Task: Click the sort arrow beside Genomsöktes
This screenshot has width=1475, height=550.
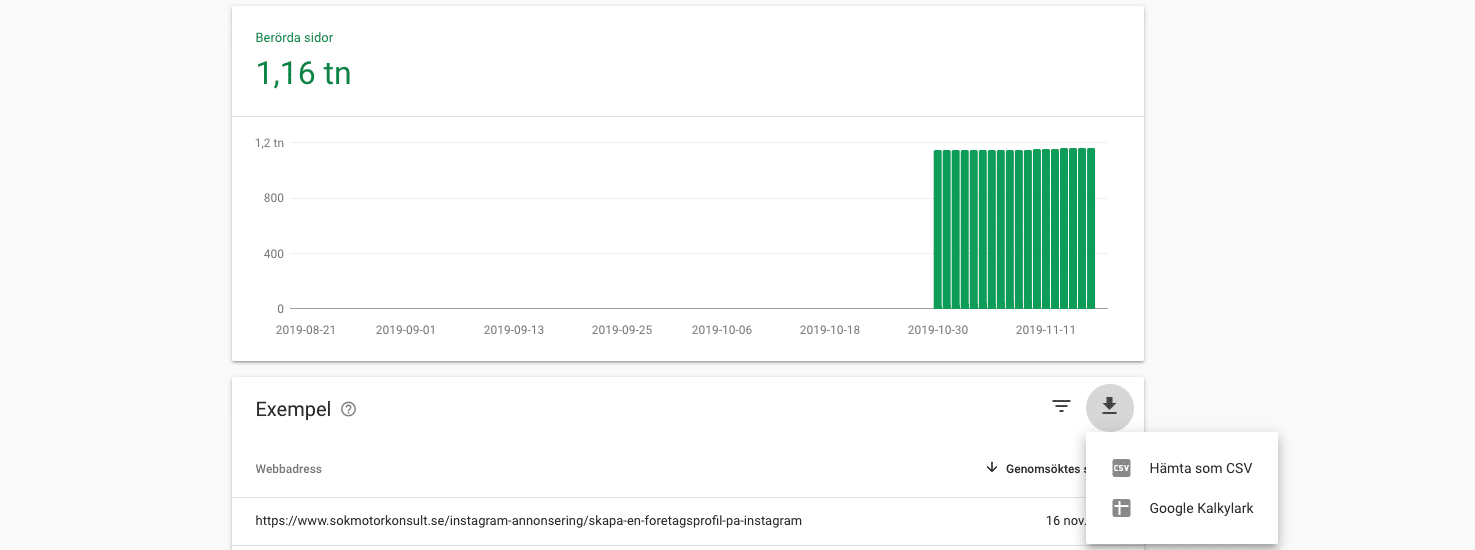Action: 992,467
